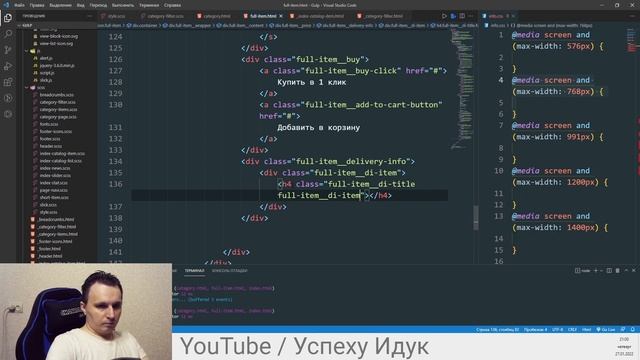Click the main editor vertical scrollbar
The image size is (640, 360).
476,217
